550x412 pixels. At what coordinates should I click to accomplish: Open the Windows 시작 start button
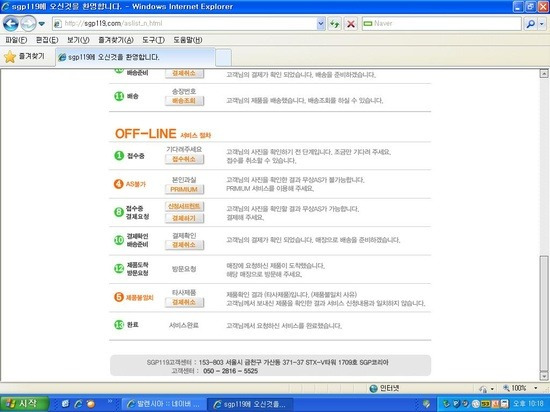coord(24,404)
